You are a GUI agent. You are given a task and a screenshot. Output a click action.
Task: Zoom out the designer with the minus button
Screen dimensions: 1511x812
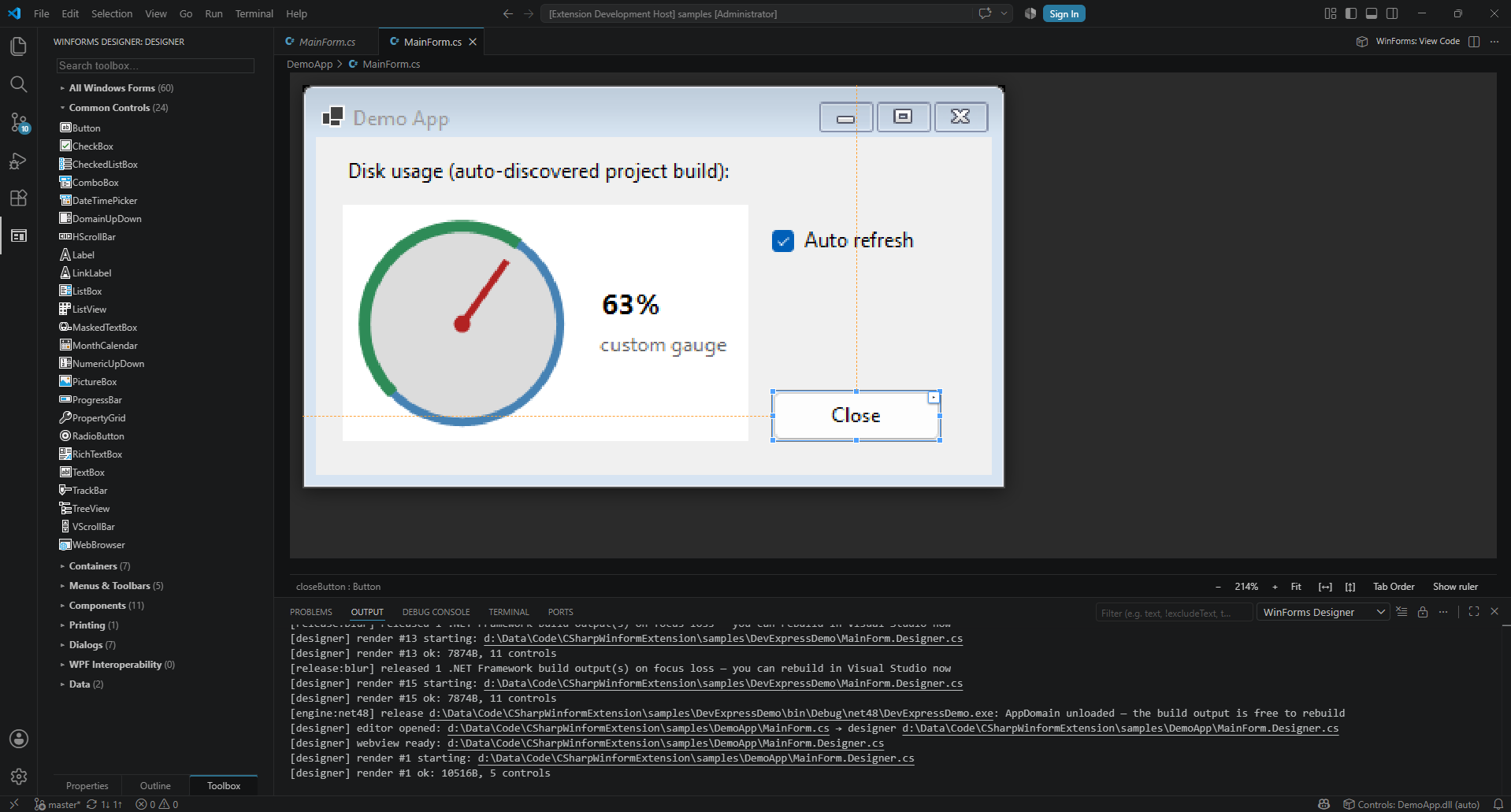(x=1218, y=587)
